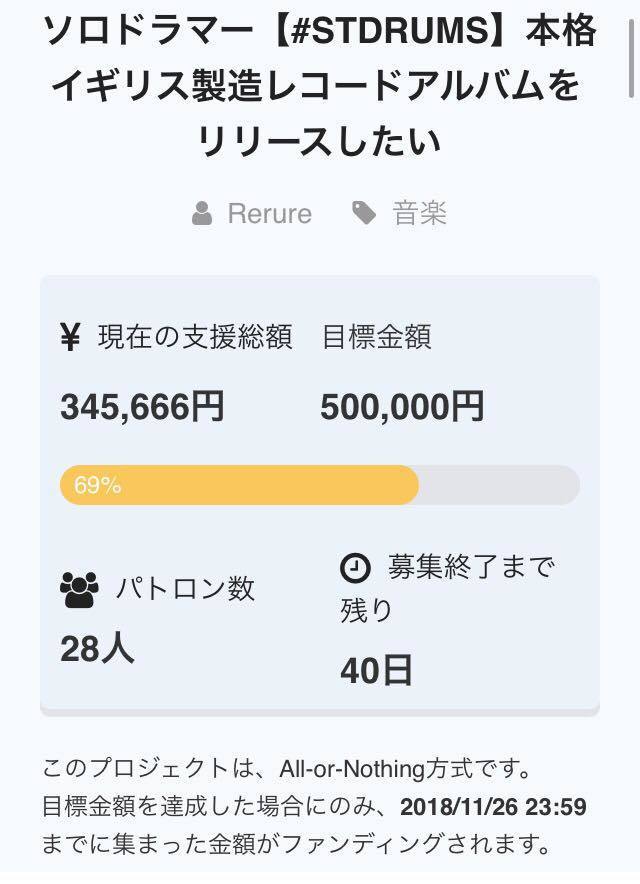640x884 pixels.
Task: Click the 500,000円 goal amount
Action: pos(402,407)
